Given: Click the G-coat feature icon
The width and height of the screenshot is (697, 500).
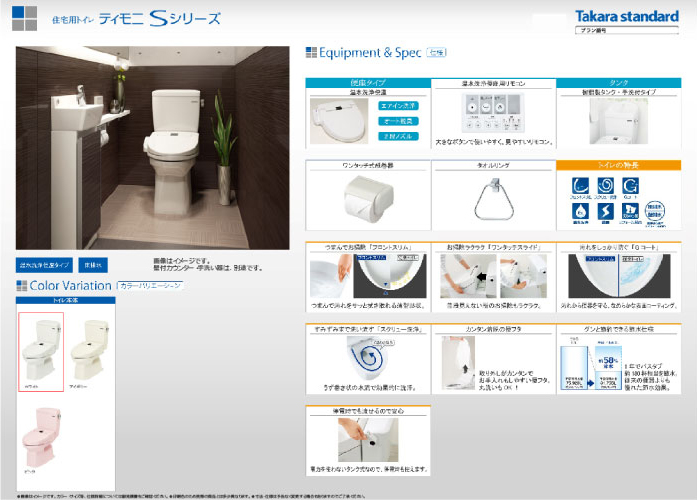Looking at the screenshot, I should [x=630, y=186].
